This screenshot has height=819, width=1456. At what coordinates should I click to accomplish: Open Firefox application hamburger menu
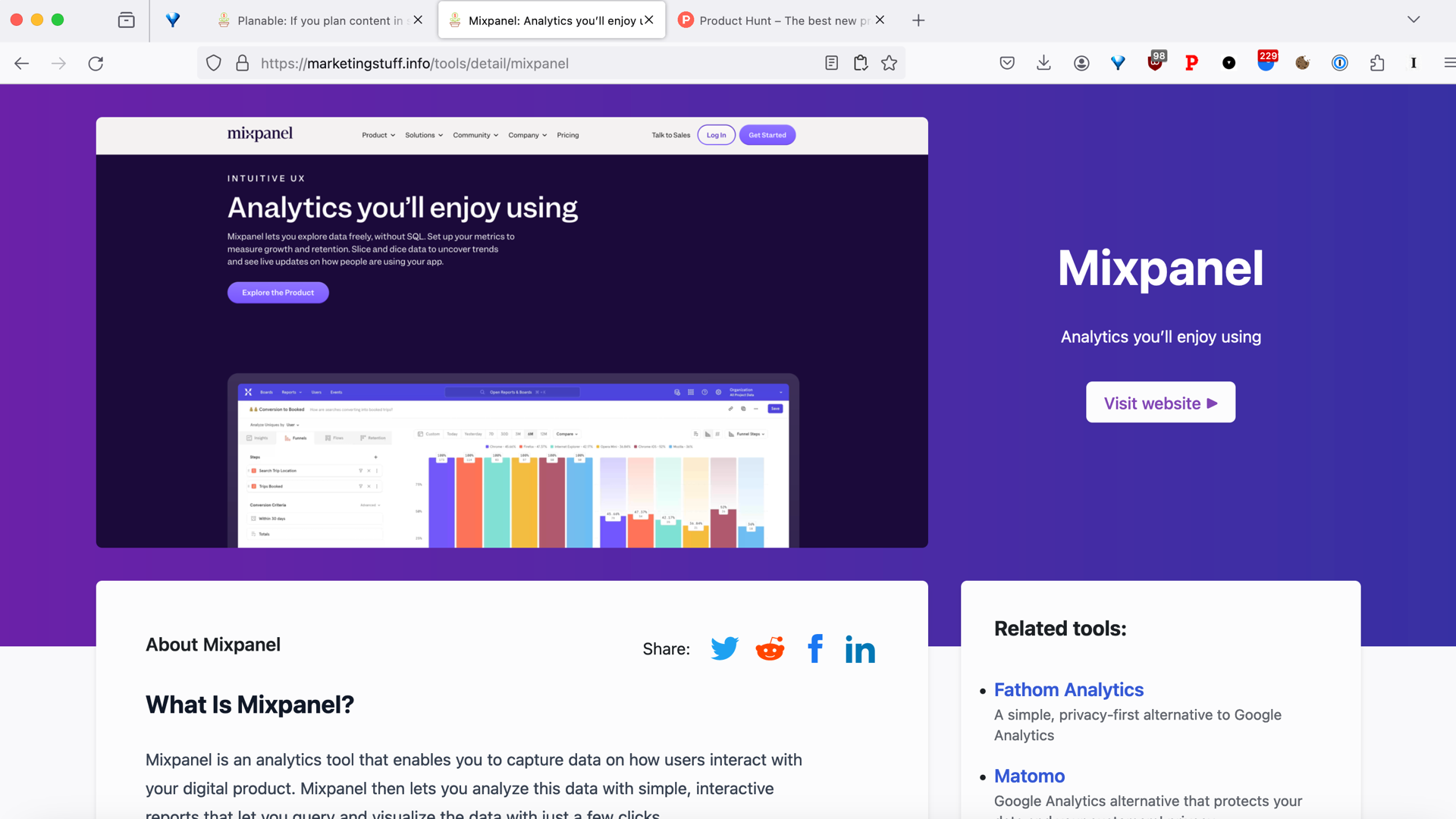1449,63
